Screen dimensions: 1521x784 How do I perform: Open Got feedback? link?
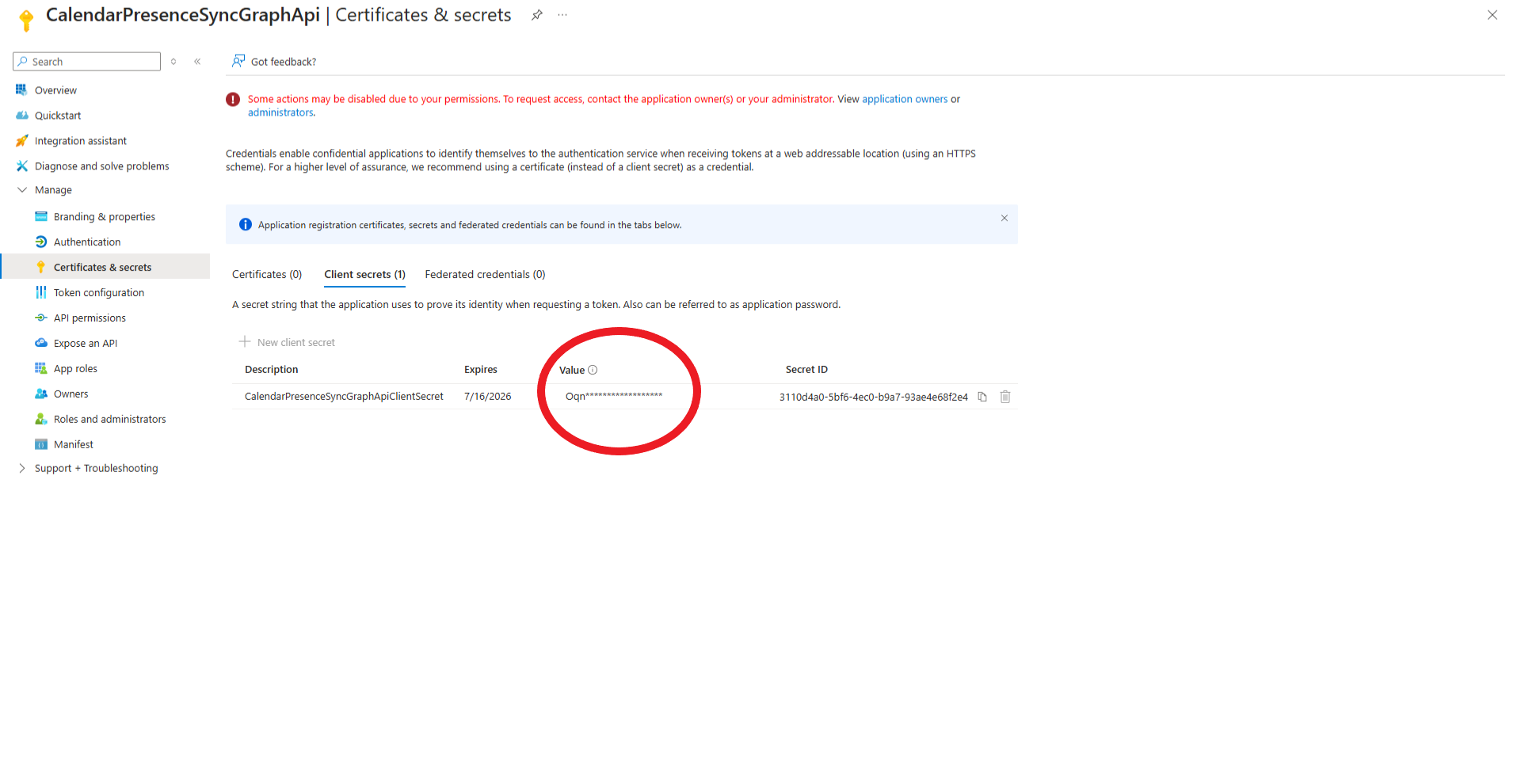tap(284, 62)
